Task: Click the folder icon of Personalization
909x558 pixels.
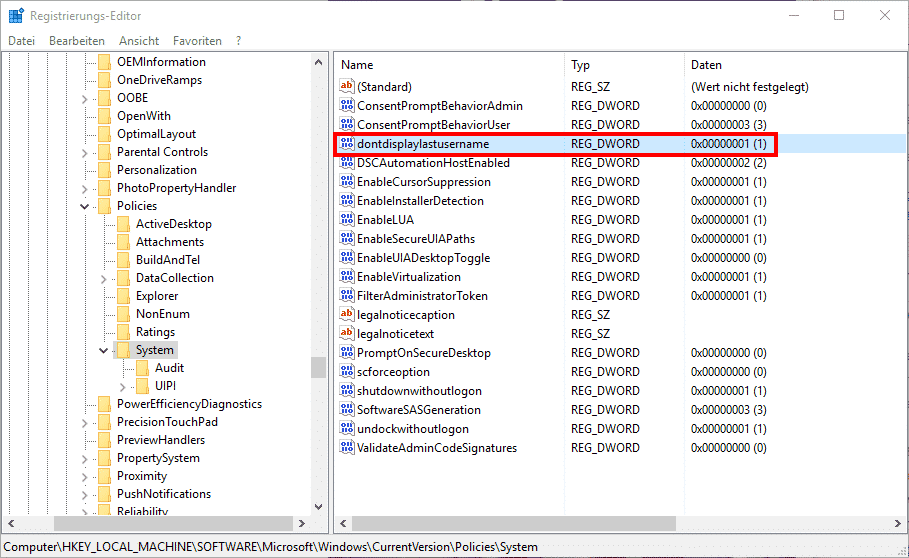Action: [104, 170]
